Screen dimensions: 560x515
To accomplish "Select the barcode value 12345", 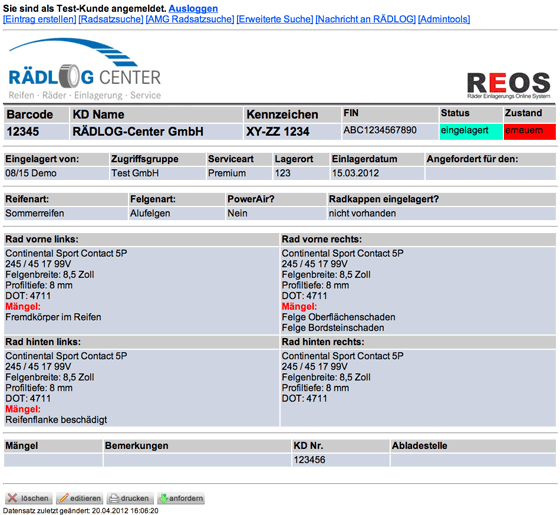I will pyautogui.click(x=23, y=132).
